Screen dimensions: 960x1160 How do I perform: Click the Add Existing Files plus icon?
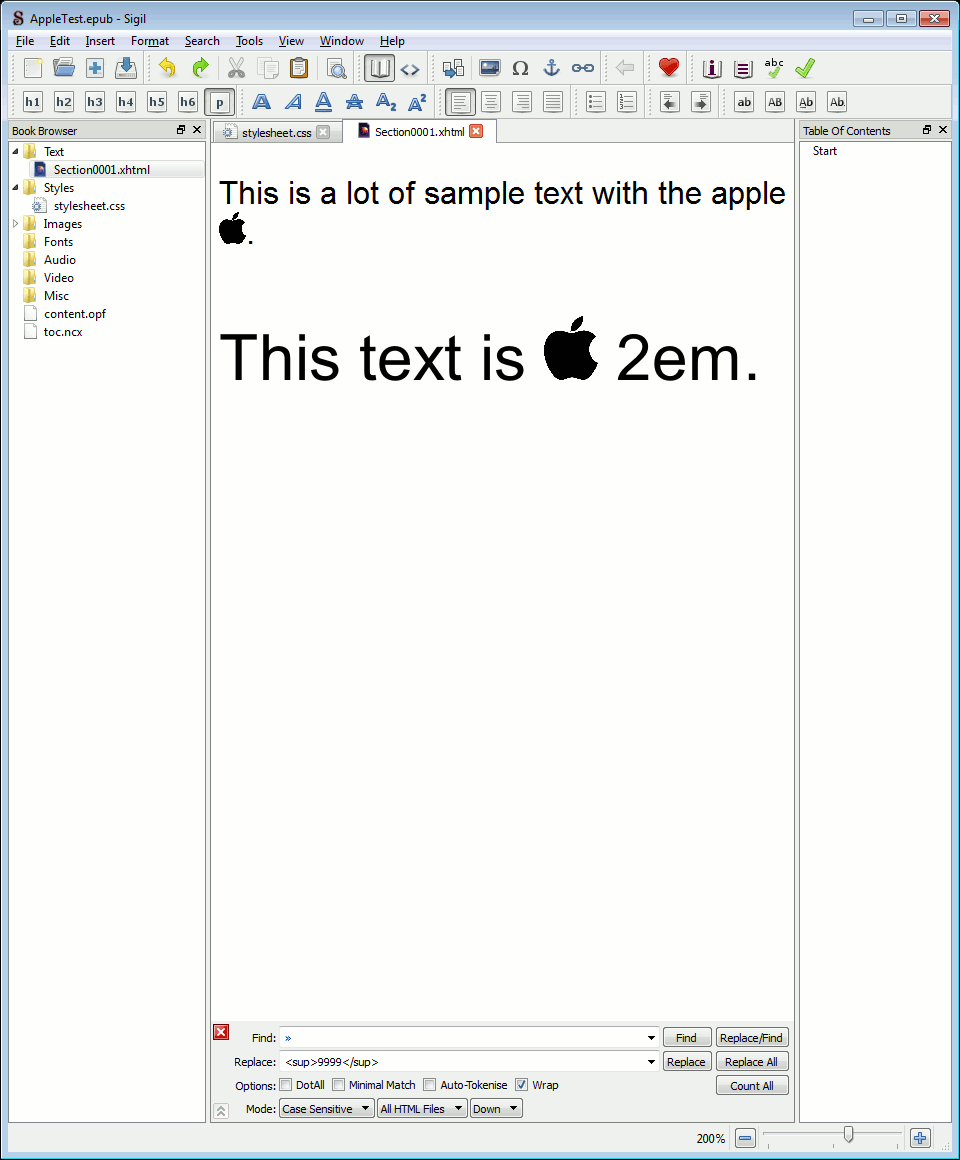click(95, 69)
